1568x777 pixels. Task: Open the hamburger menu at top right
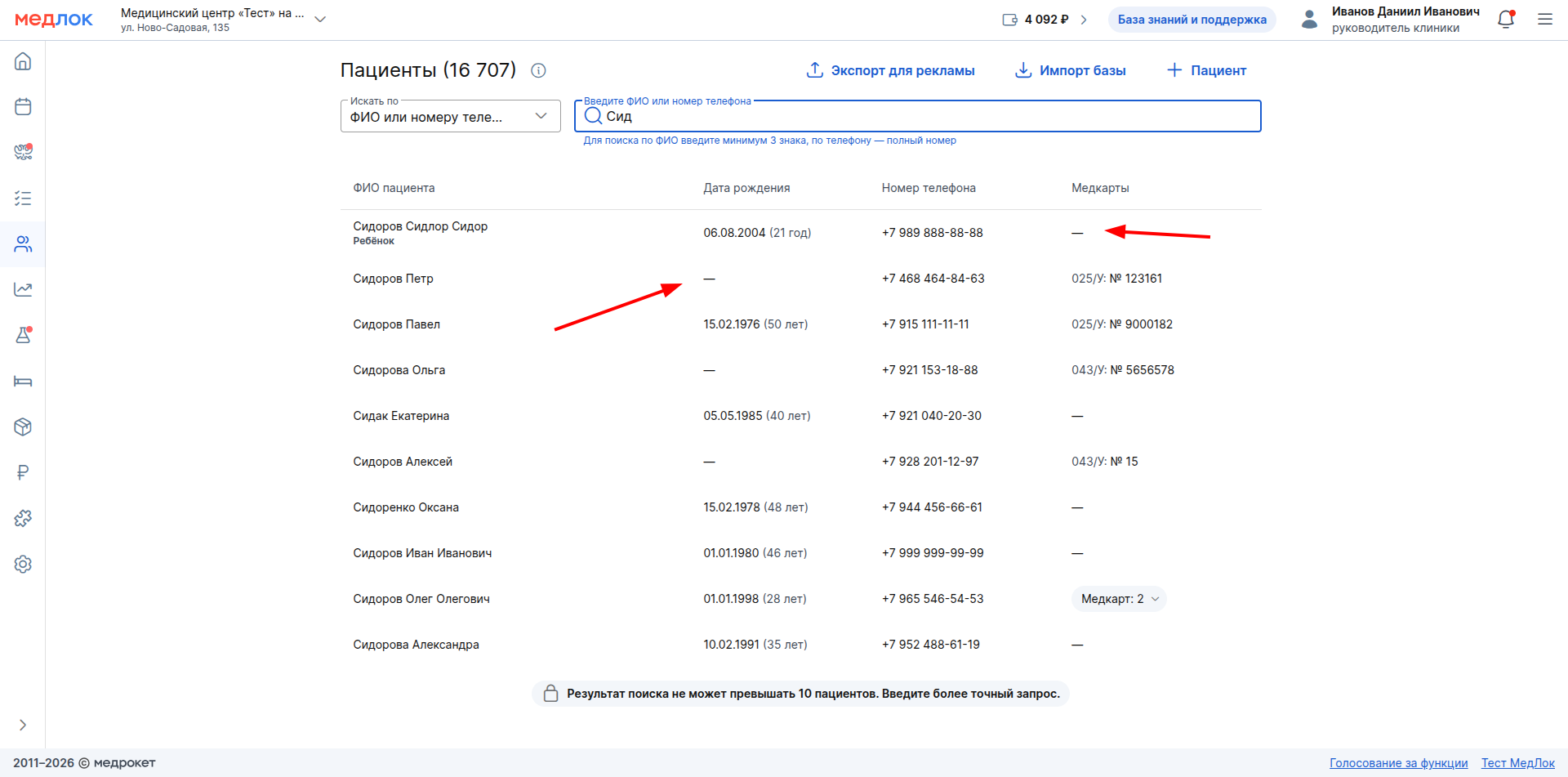[x=1545, y=20]
